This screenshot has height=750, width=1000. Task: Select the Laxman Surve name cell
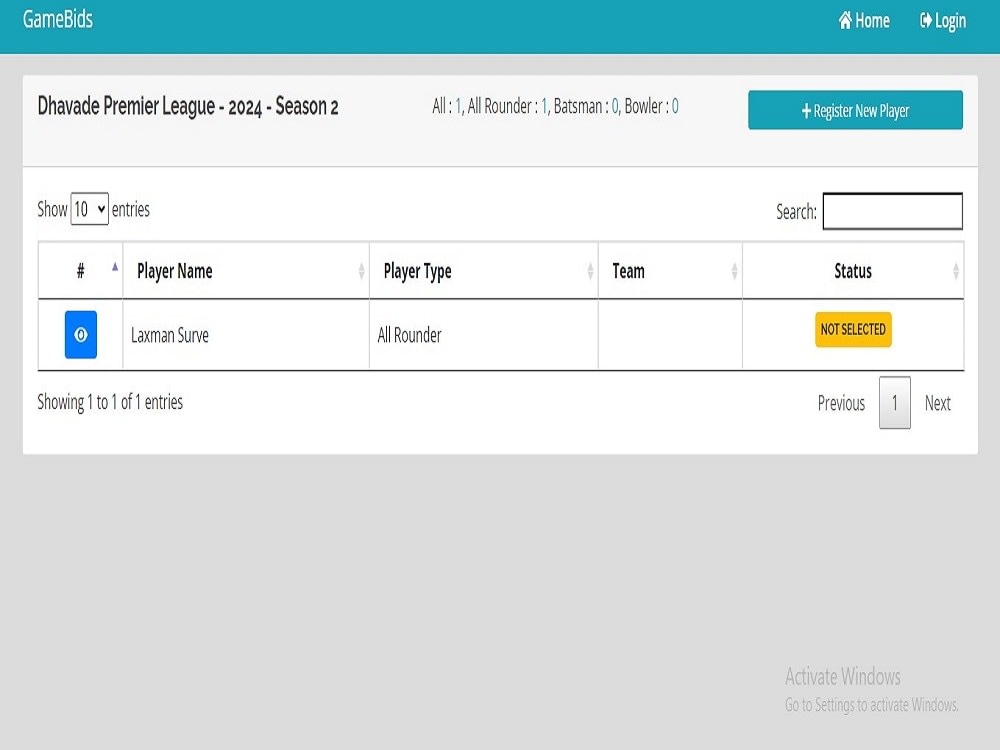(246, 335)
